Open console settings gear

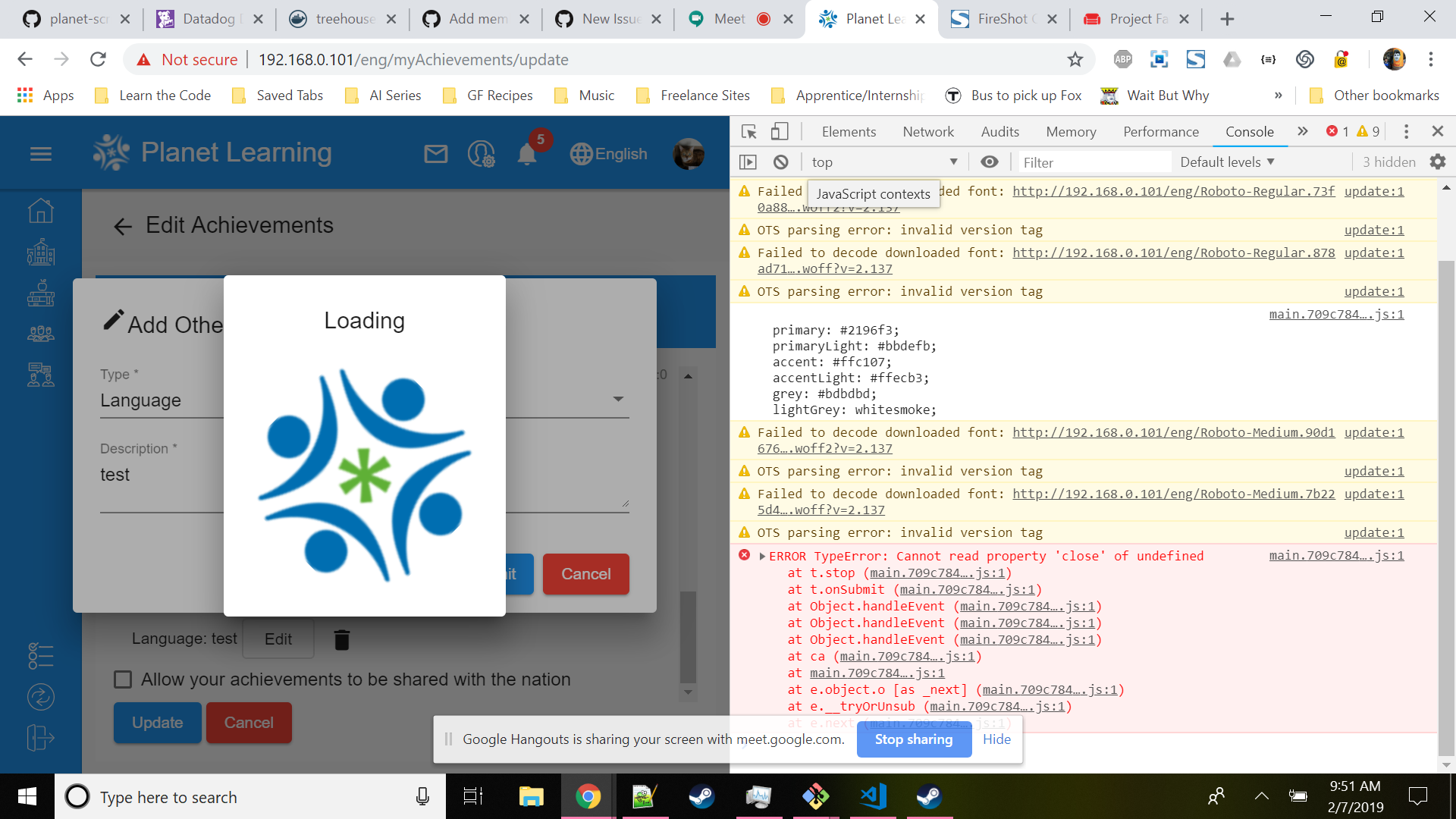[x=1438, y=162]
